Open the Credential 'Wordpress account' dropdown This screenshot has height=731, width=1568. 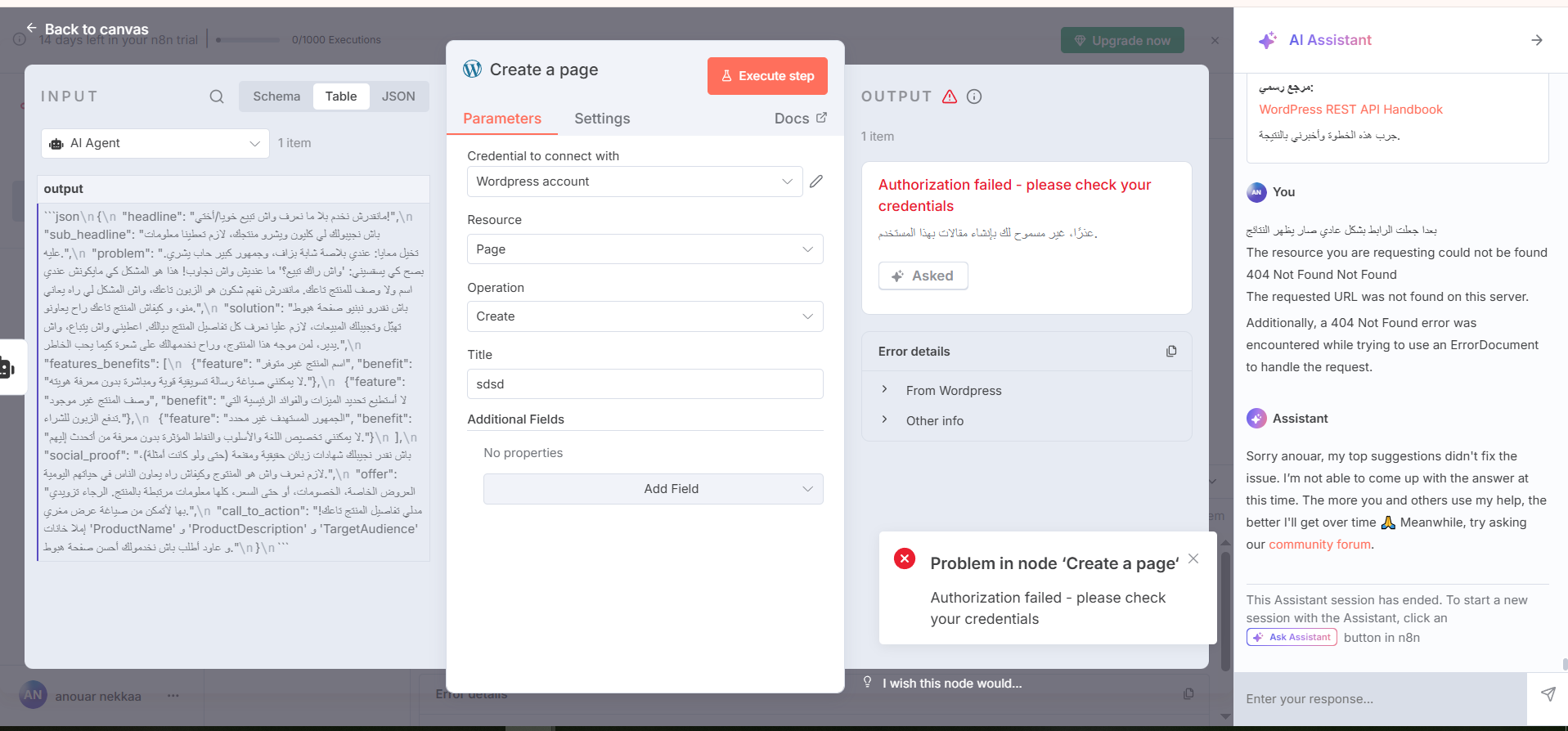[x=635, y=182]
